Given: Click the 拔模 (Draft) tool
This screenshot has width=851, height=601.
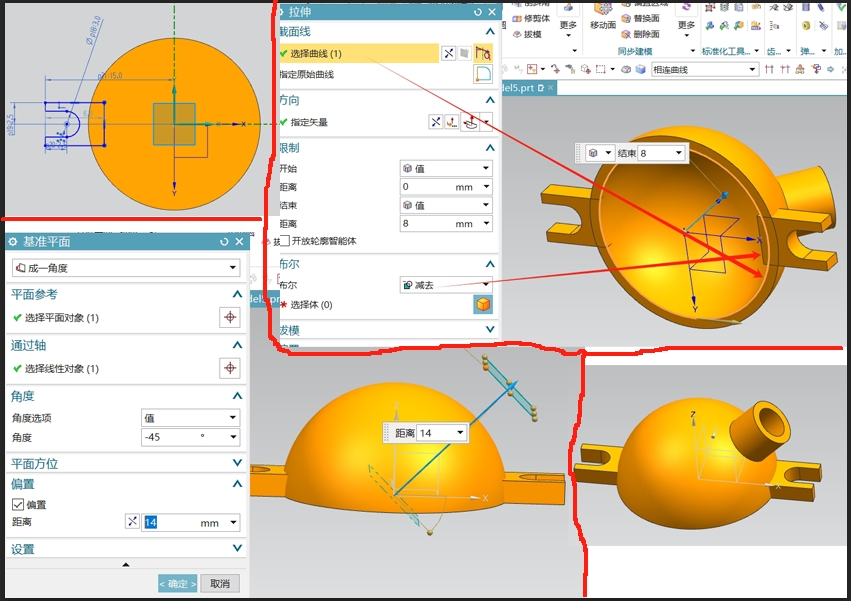Looking at the screenshot, I should 527,34.
